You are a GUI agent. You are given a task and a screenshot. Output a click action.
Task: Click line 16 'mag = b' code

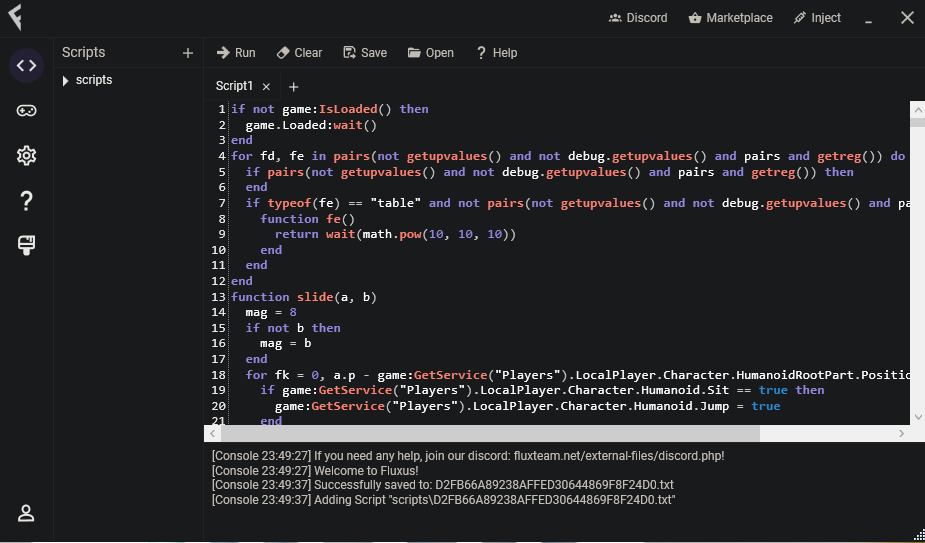[x=286, y=343]
